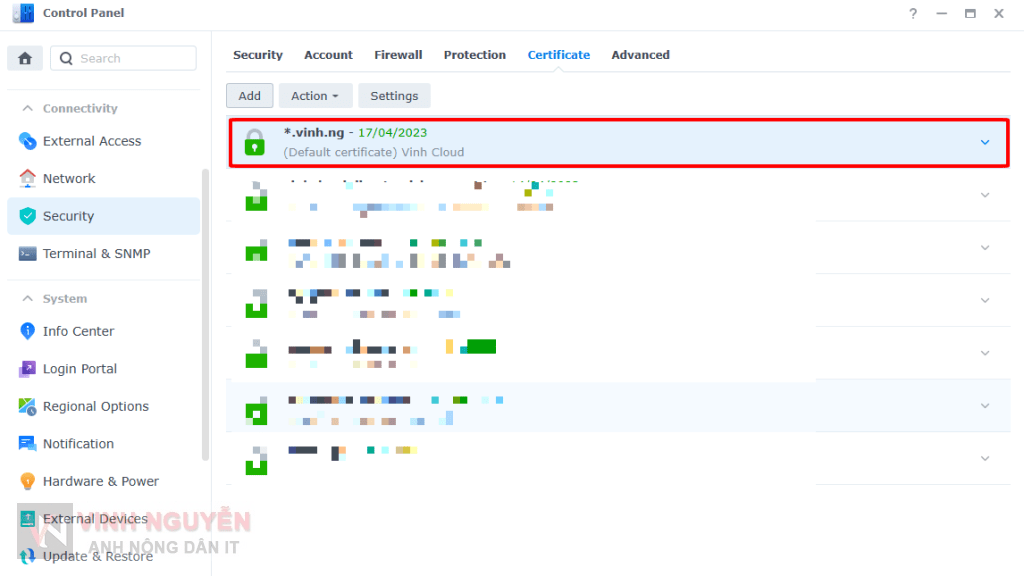The width and height of the screenshot is (1024, 576).
Task: Collapse the System section
Action: point(25,298)
